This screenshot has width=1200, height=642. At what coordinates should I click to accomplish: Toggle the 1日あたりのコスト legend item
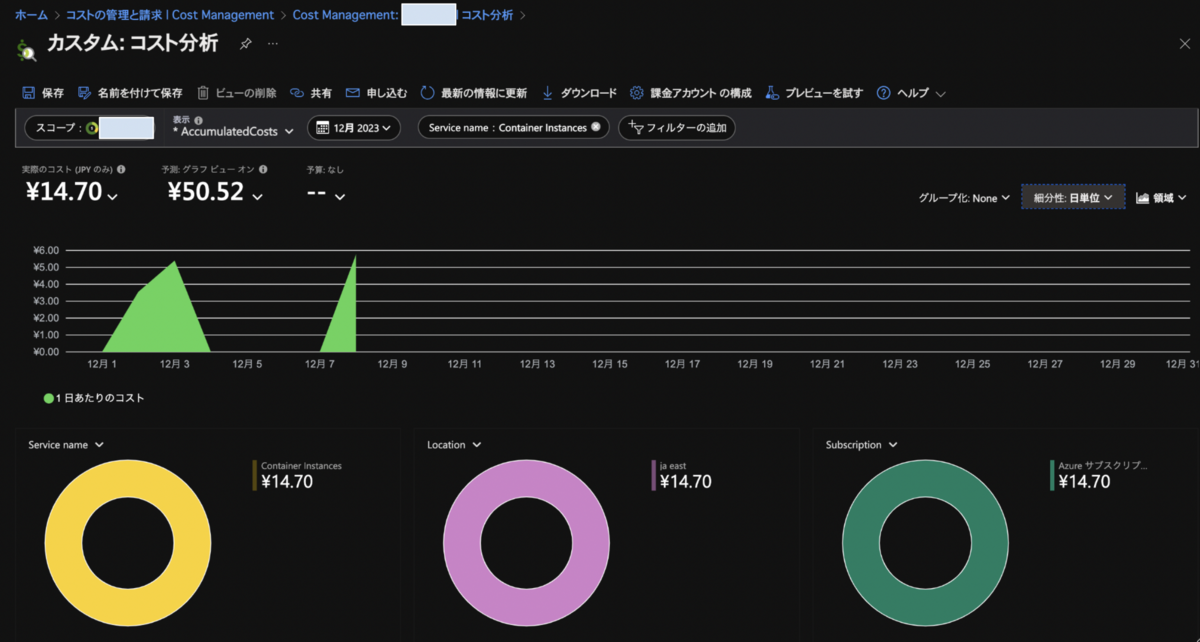click(x=94, y=398)
